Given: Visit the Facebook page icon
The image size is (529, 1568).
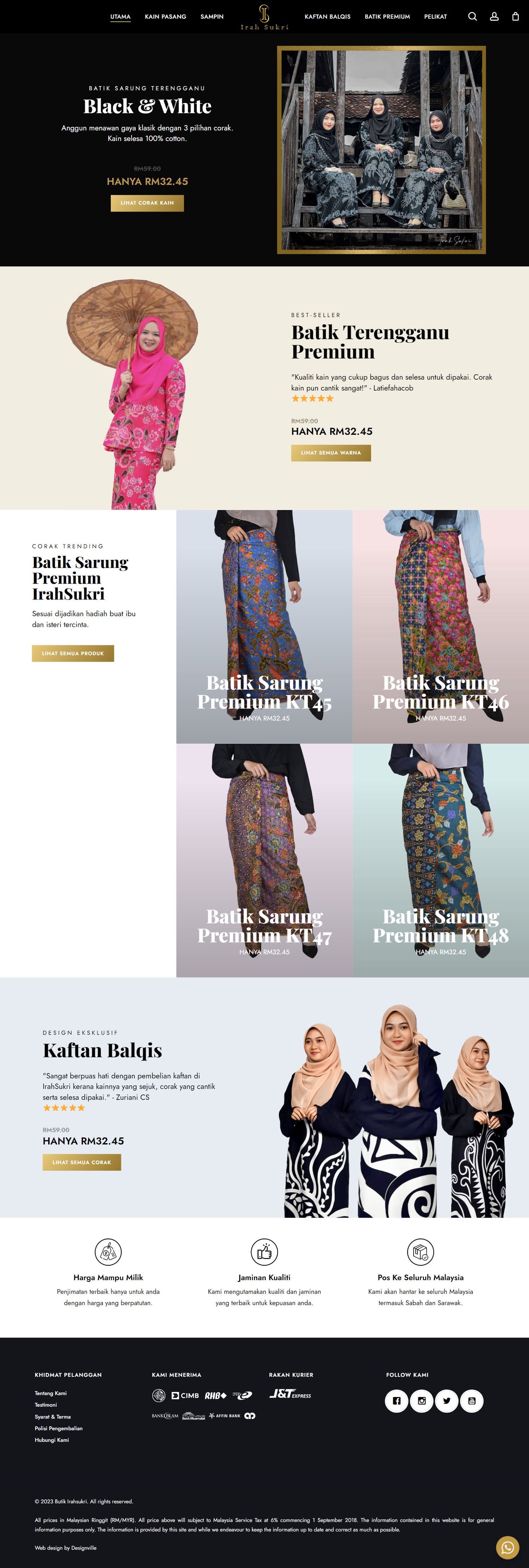Looking at the screenshot, I should [x=396, y=1401].
